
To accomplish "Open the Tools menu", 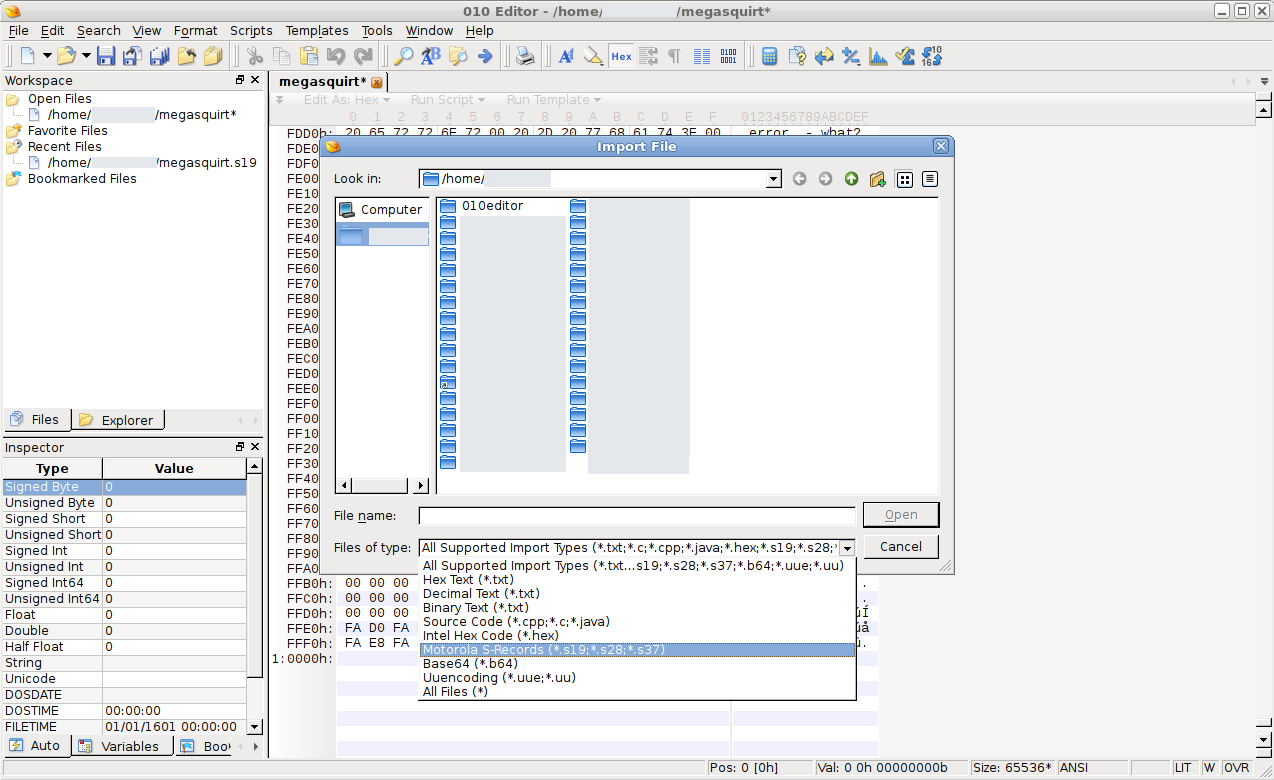I will coord(377,31).
